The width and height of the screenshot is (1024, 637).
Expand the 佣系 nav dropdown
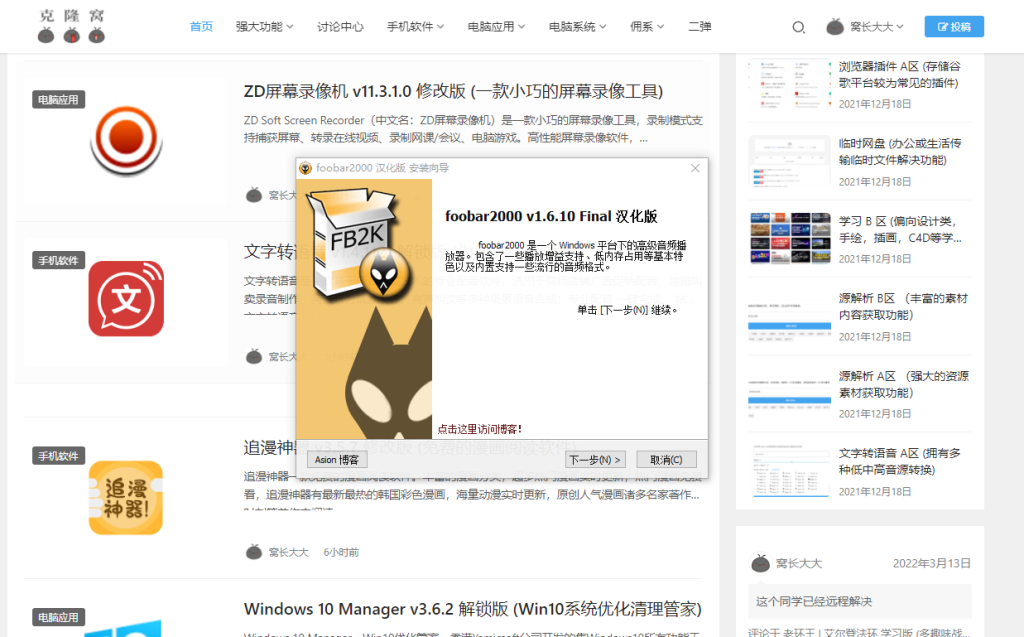[647, 27]
